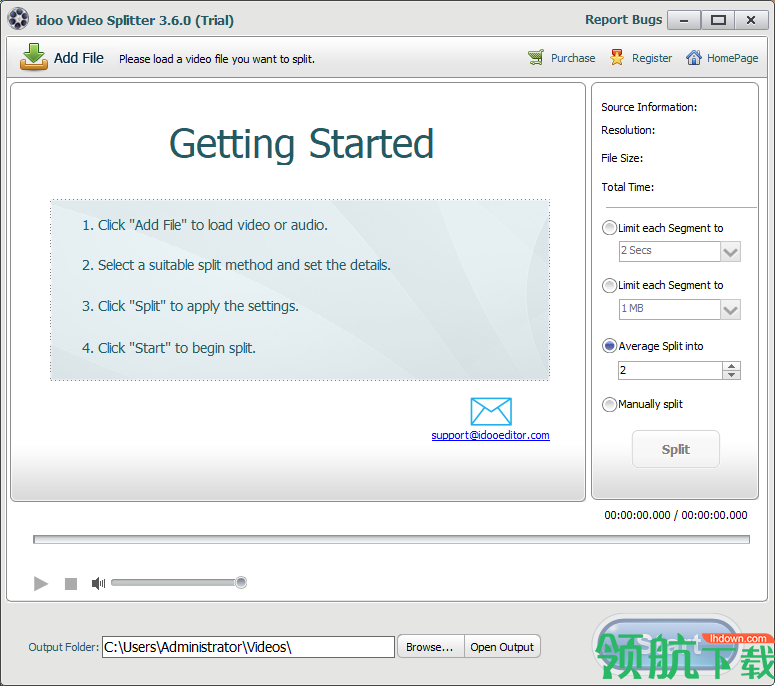Click the film reel app icon
Viewport: 775px width, 686px height.
point(18,19)
